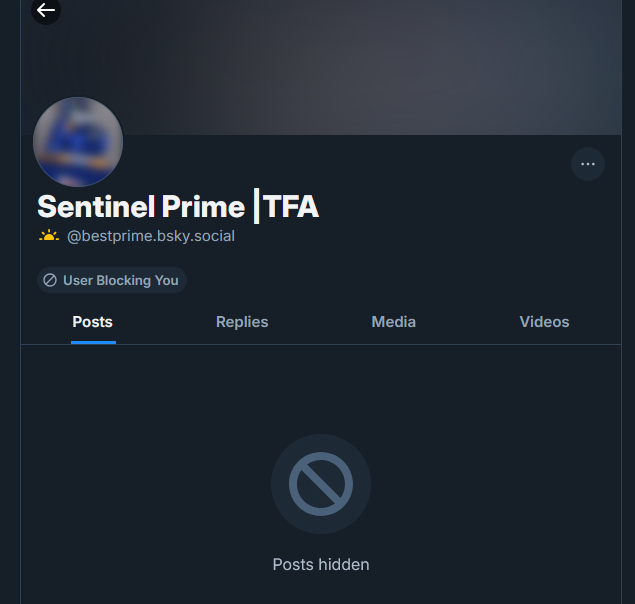Screen dimensions: 635x604
Task: Open the three-dot more options menu
Action: (x=588, y=164)
